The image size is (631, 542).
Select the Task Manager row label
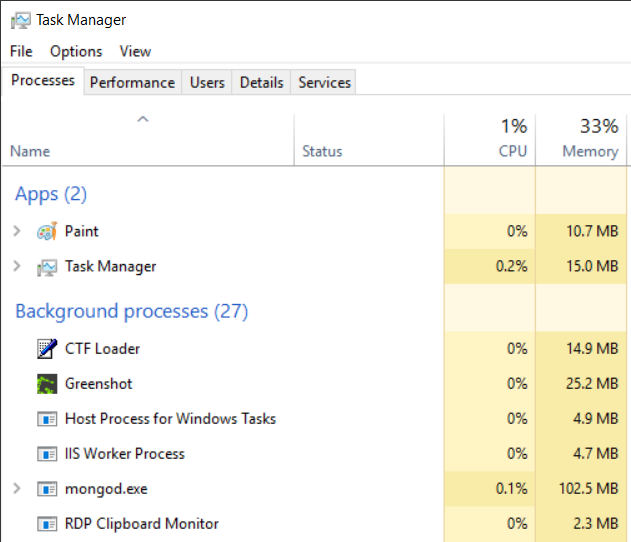click(111, 266)
